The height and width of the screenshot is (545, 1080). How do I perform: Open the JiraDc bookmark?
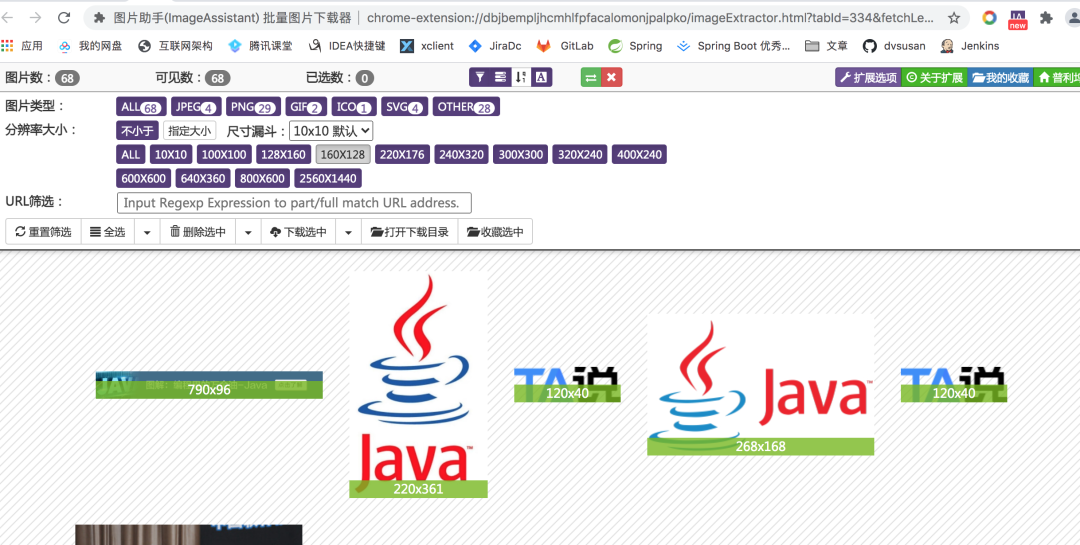495,46
